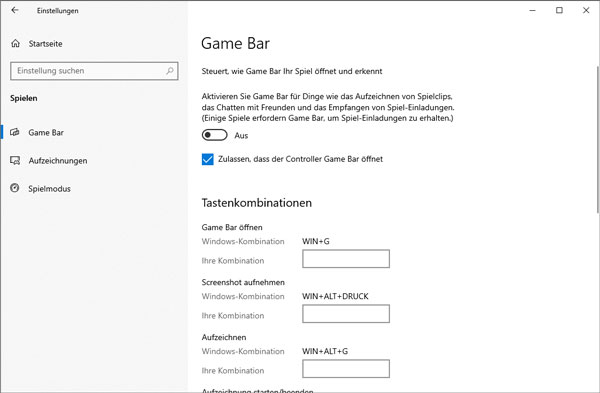Click the Game Bar page title
The image size is (600, 393).
pyautogui.click(x=235, y=43)
